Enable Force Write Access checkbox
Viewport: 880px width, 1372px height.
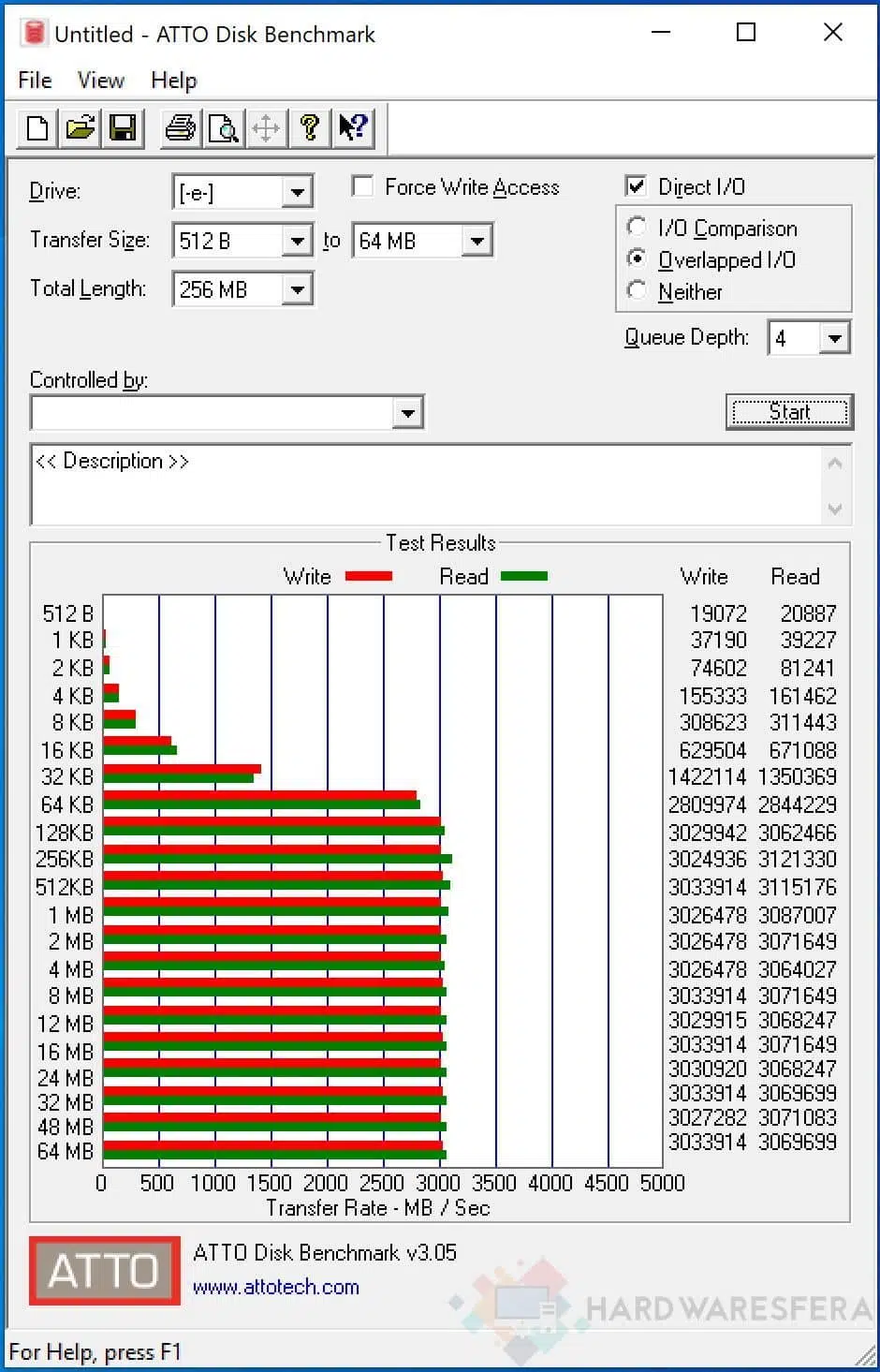(x=362, y=186)
